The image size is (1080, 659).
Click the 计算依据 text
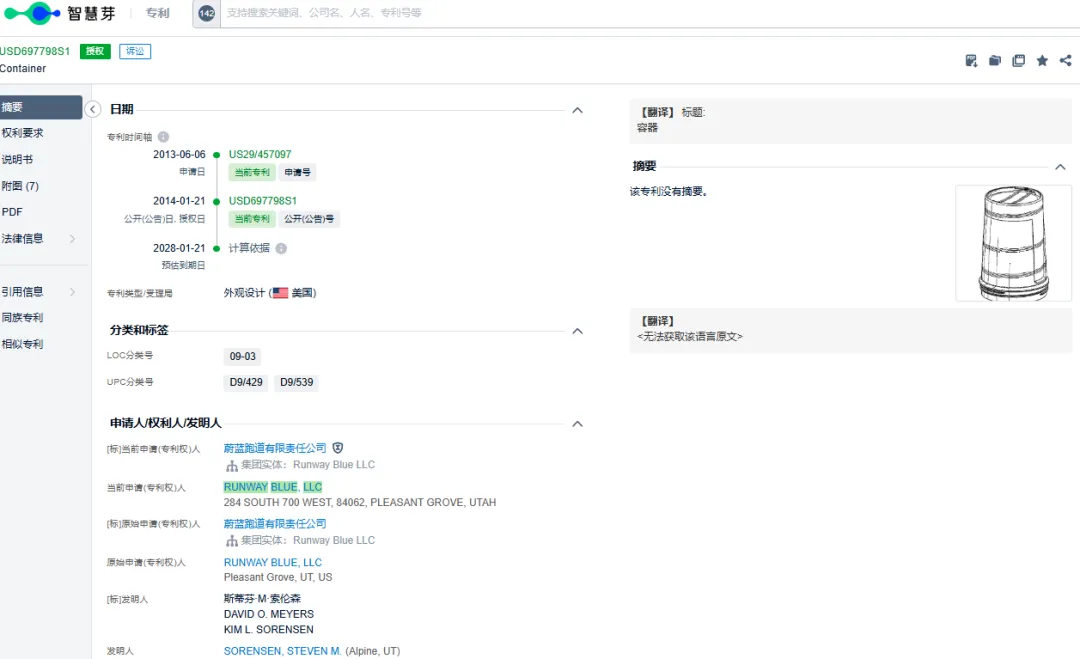point(249,248)
